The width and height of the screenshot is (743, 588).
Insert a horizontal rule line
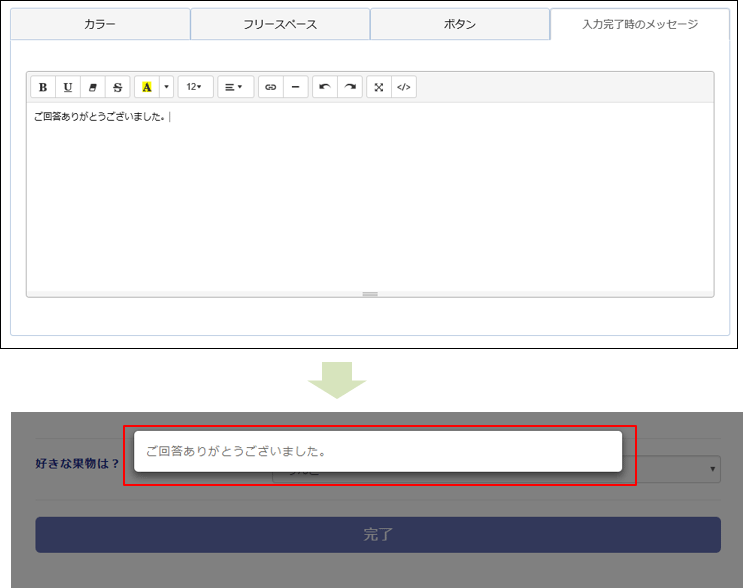coord(295,87)
